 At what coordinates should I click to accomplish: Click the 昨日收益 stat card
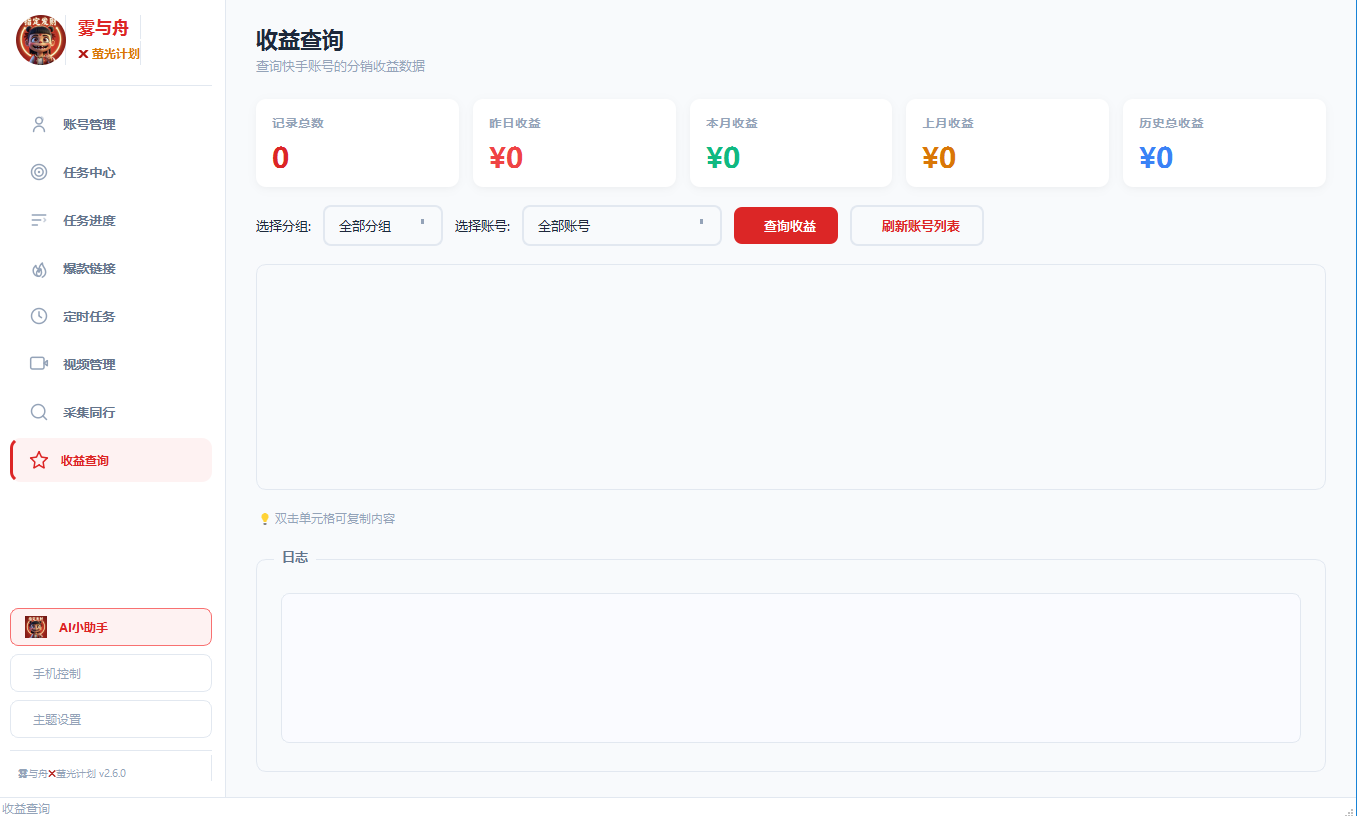574,142
